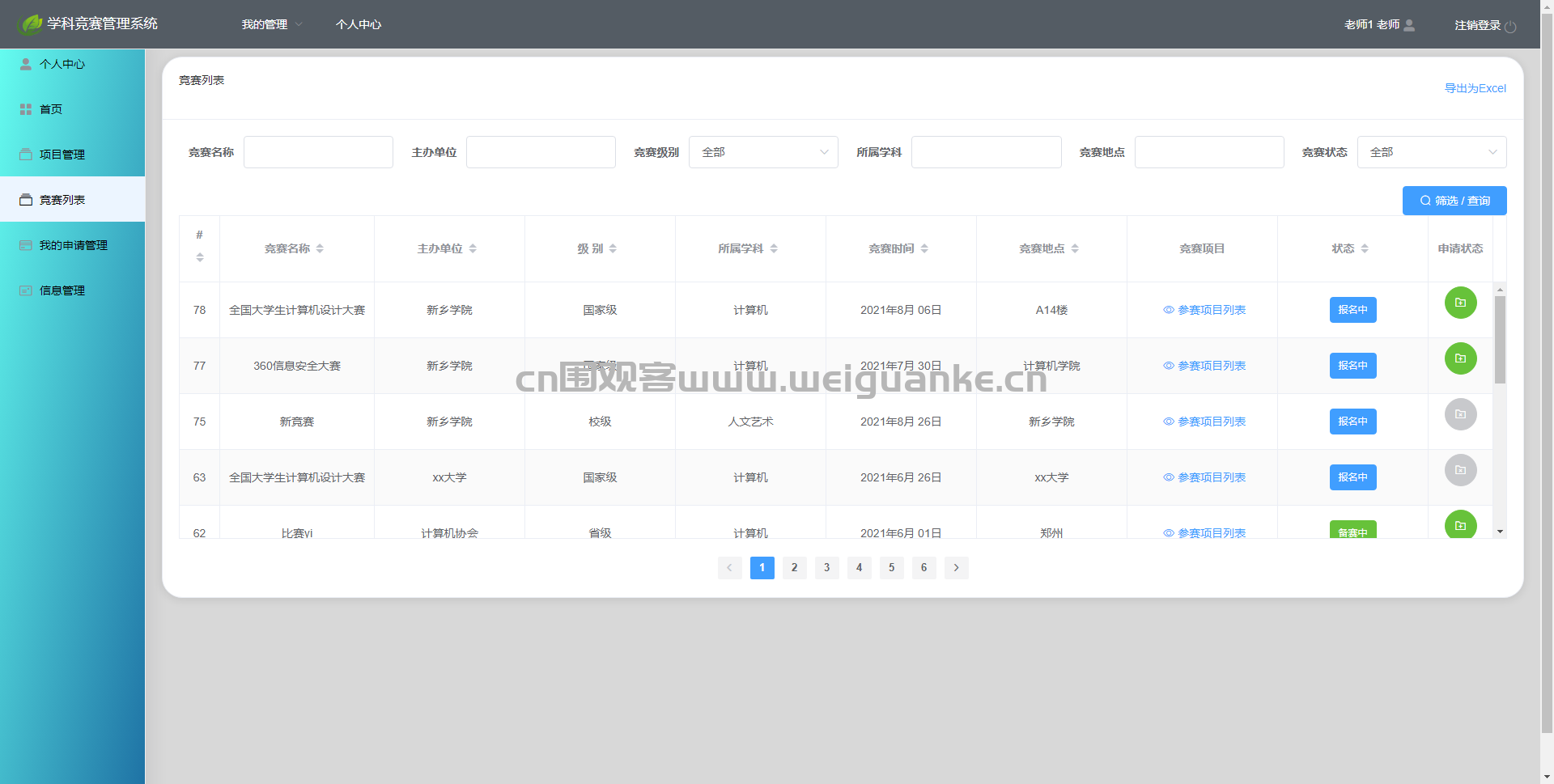Image resolution: width=1554 pixels, height=784 pixels.
Task: Click the power icon next to 注销登录
Action: [1510, 26]
